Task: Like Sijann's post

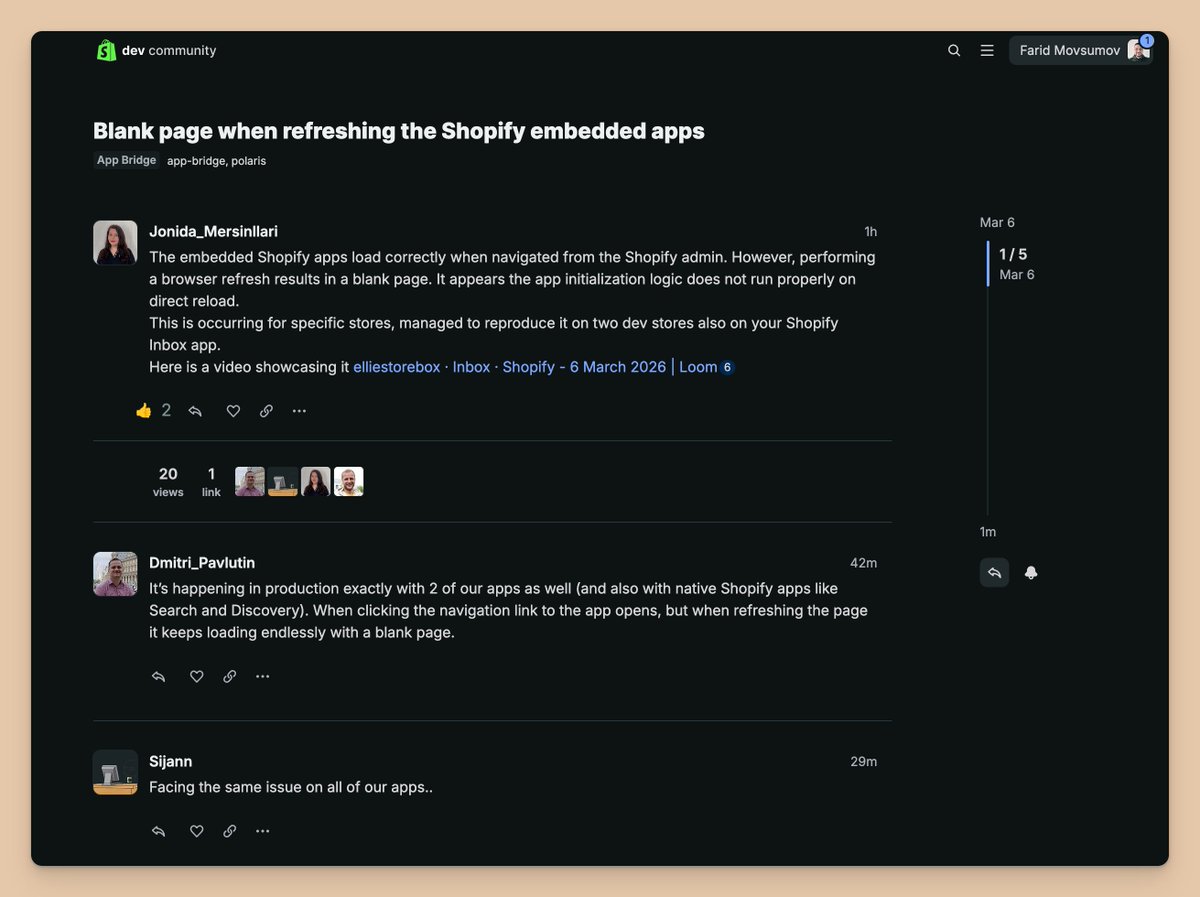Action: coord(197,831)
